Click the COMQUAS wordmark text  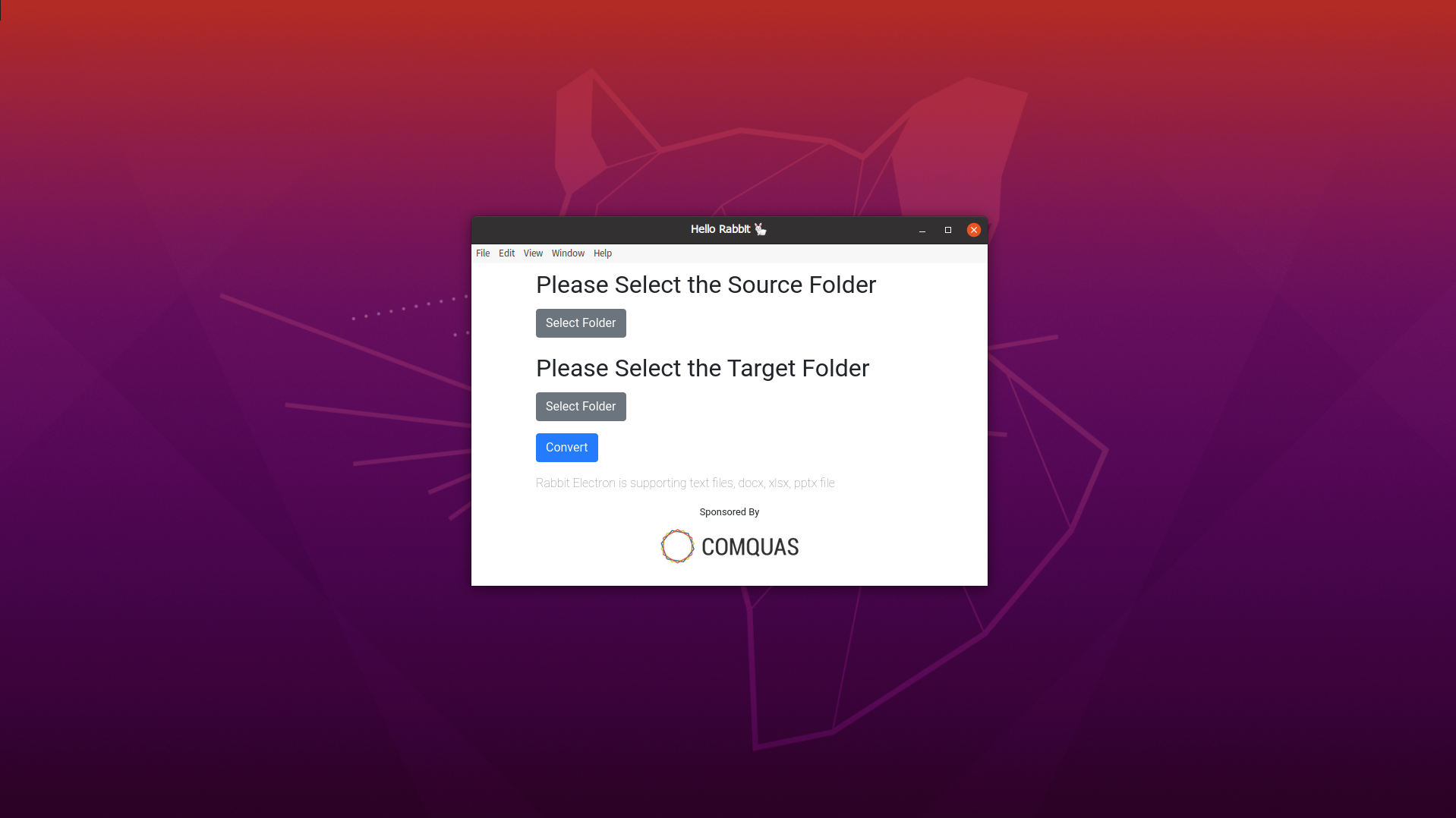pos(750,547)
